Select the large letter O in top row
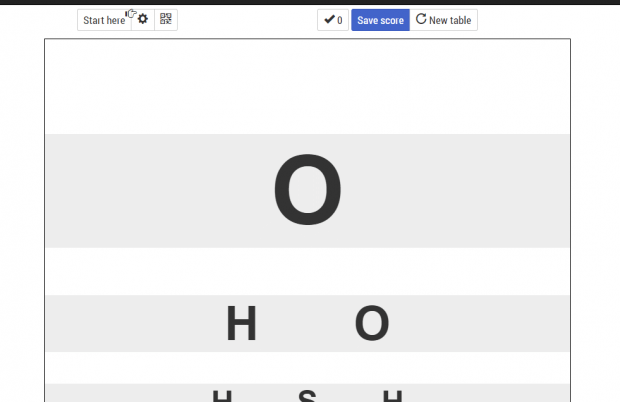Viewport: 620px width, 402px height. click(x=308, y=190)
